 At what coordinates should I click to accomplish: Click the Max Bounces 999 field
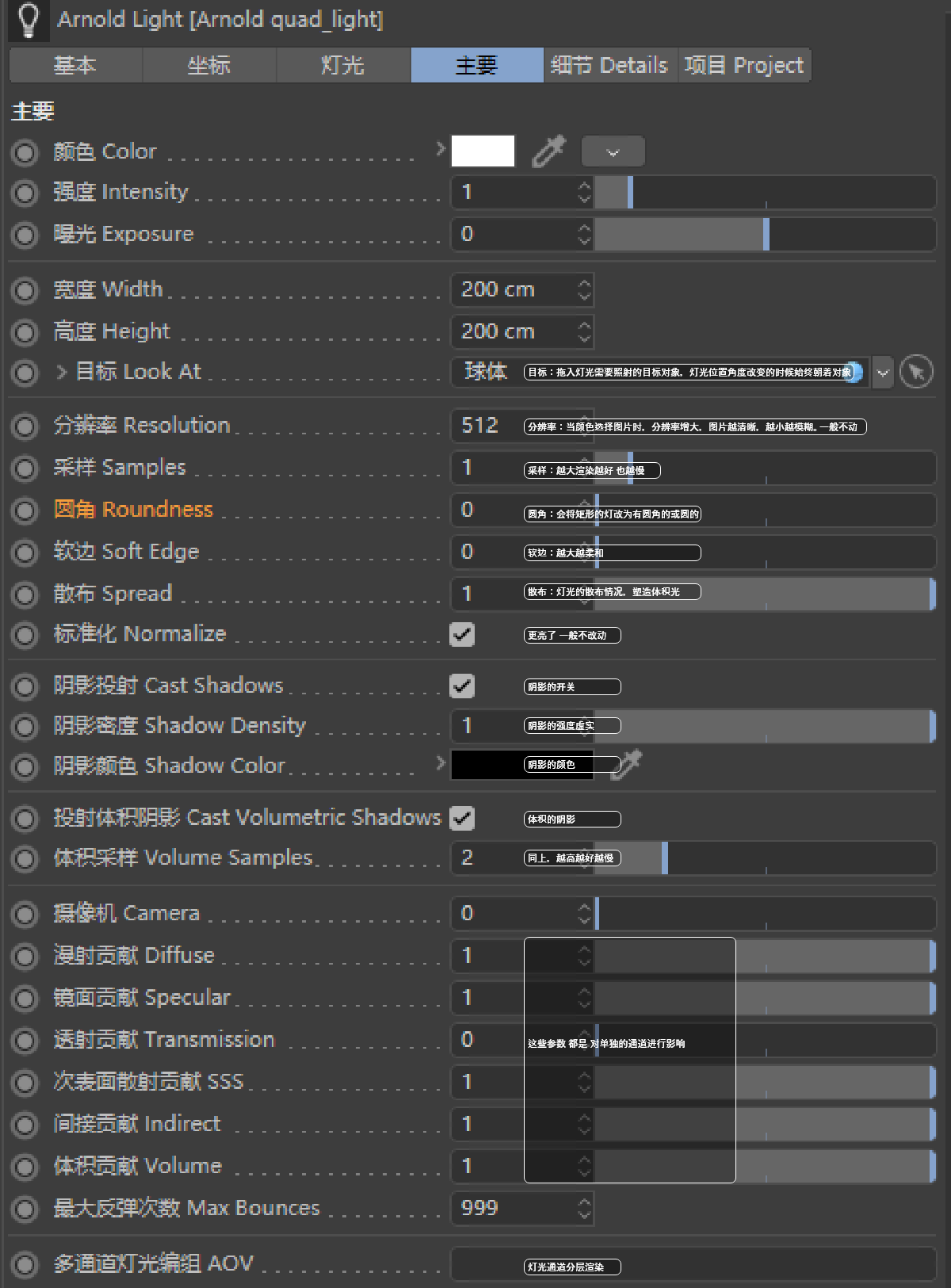(522, 1208)
